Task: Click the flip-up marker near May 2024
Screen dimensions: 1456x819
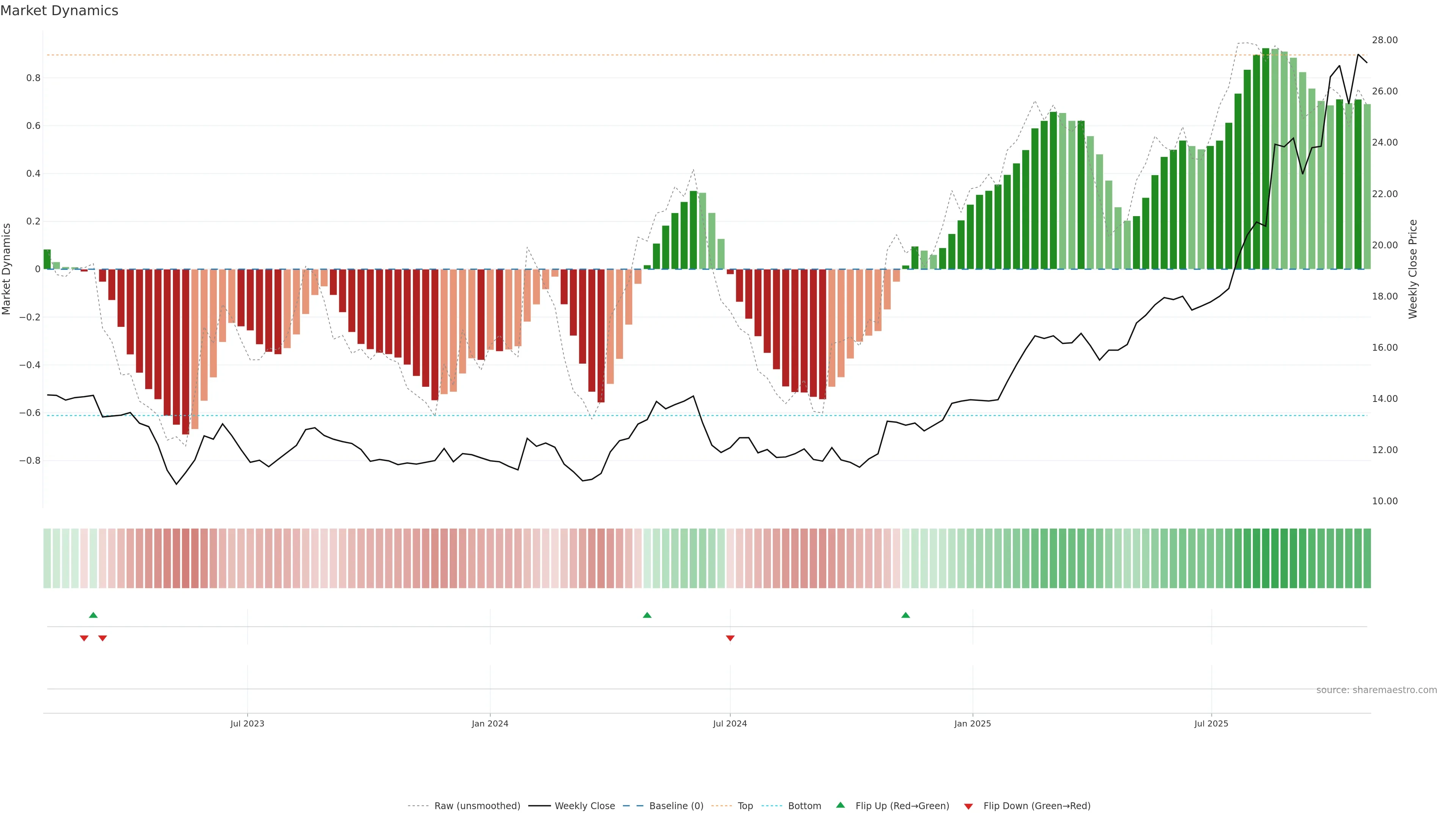Action: point(647,615)
